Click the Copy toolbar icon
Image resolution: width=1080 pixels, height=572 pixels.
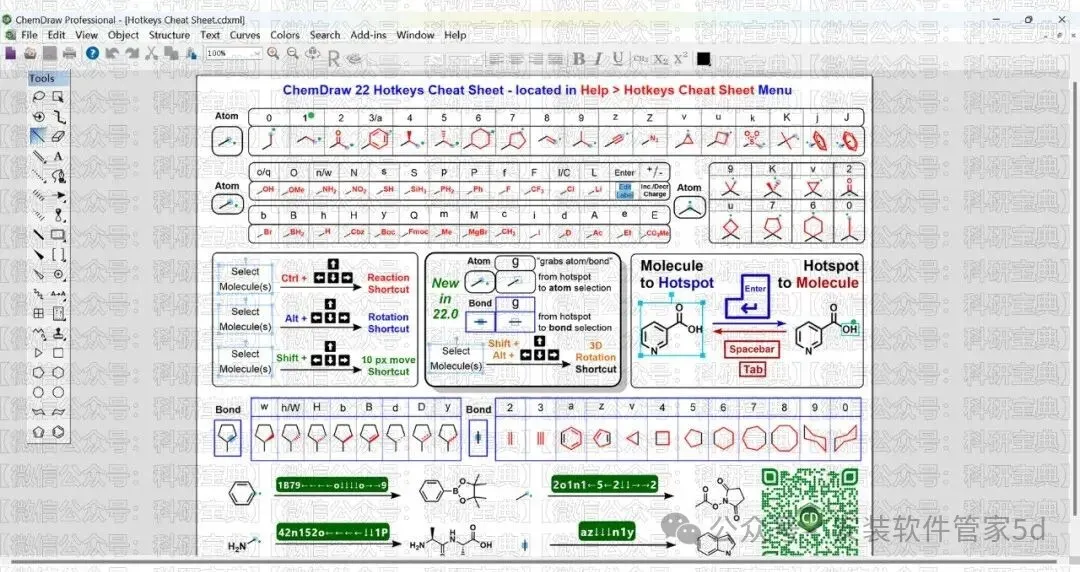171,53
